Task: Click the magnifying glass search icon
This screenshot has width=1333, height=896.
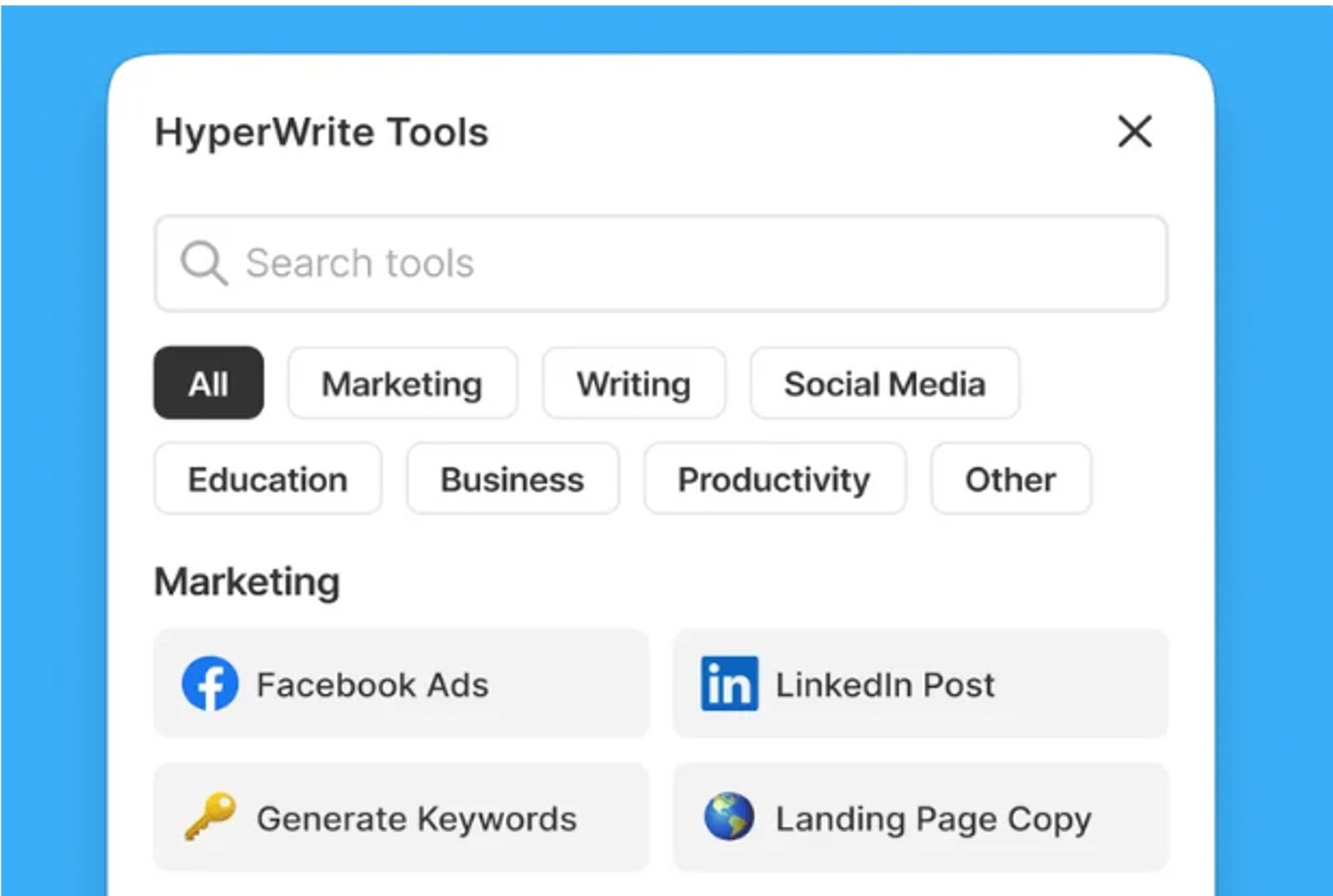Action: (x=204, y=263)
